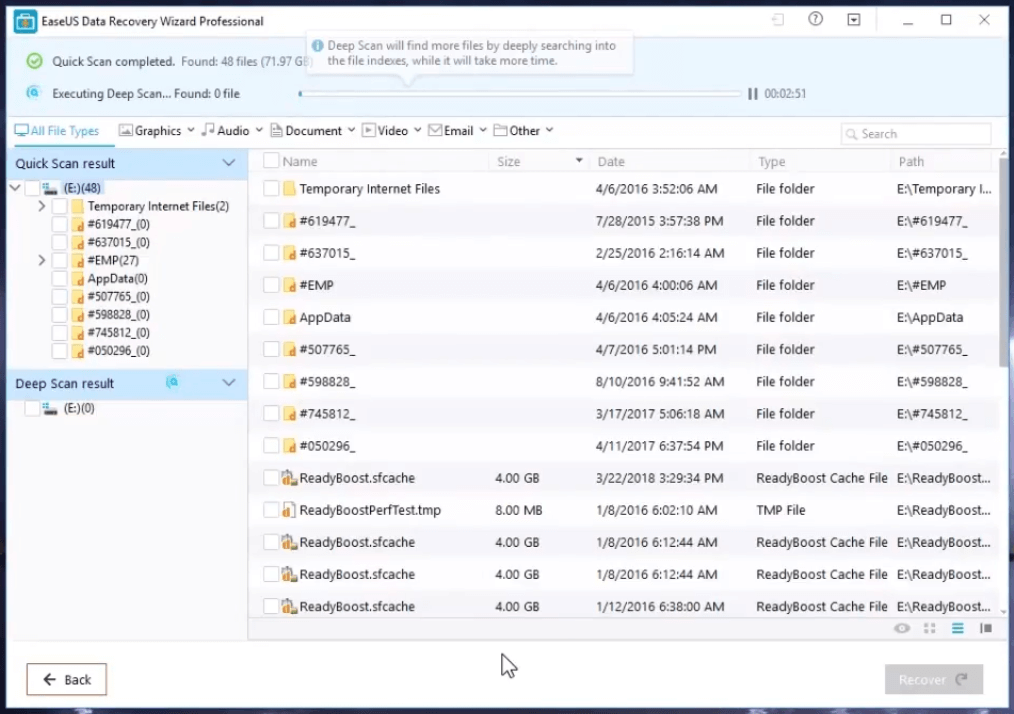Click the preview eye icon
Viewport: 1014px width, 714px height.
pos(902,628)
